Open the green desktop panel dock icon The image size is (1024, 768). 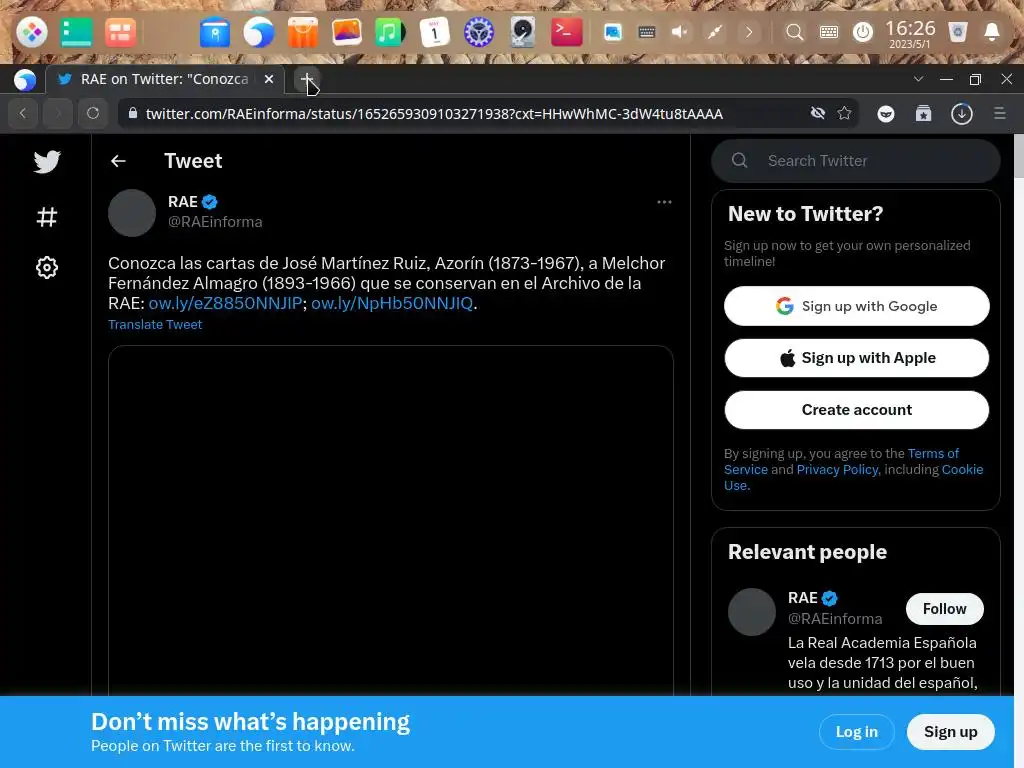76,31
